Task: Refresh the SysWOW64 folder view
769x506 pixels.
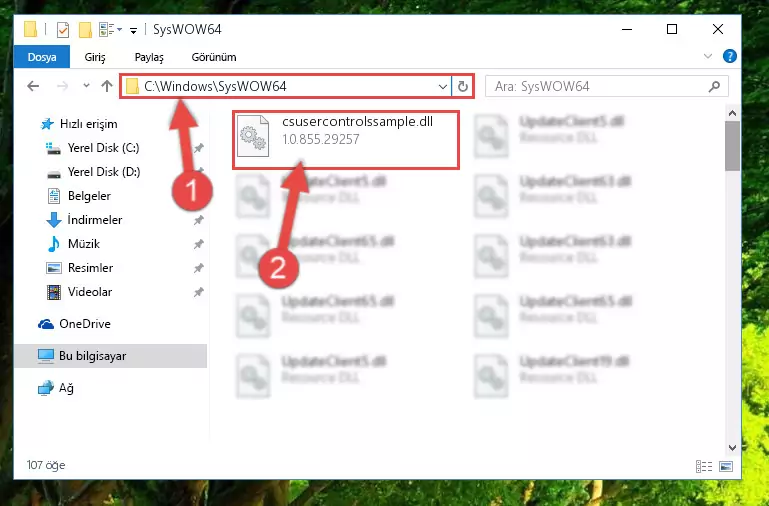Action: (x=462, y=87)
